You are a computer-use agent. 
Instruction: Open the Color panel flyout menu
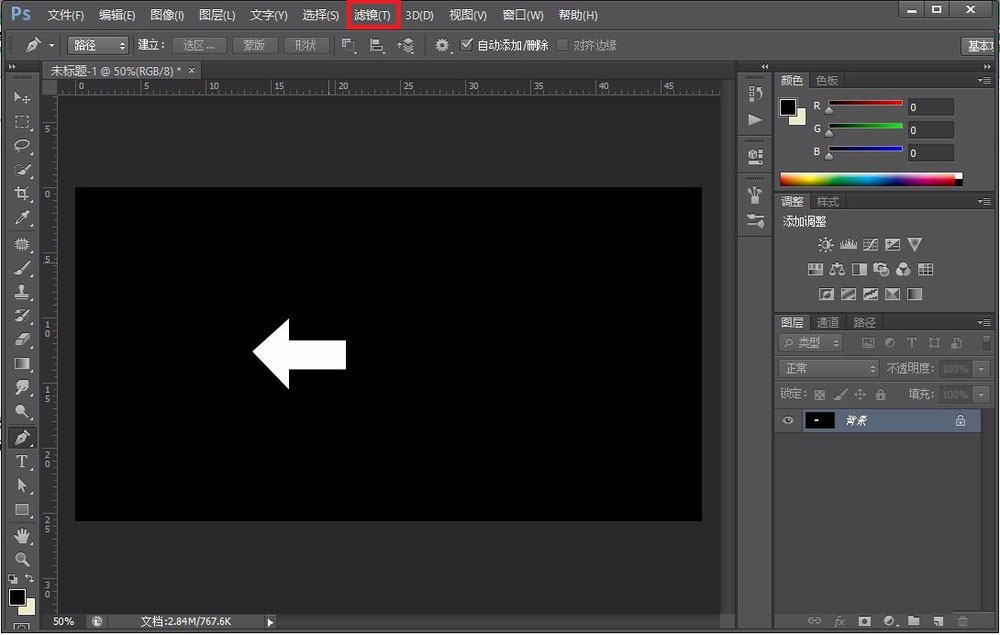point(984,80)
